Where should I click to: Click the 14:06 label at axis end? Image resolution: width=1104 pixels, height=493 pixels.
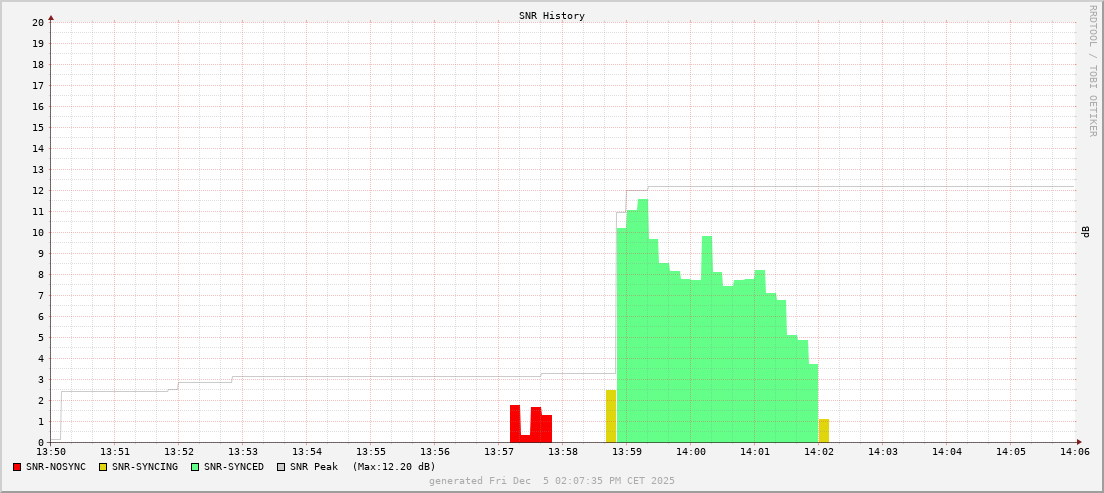coord(1075,452)
